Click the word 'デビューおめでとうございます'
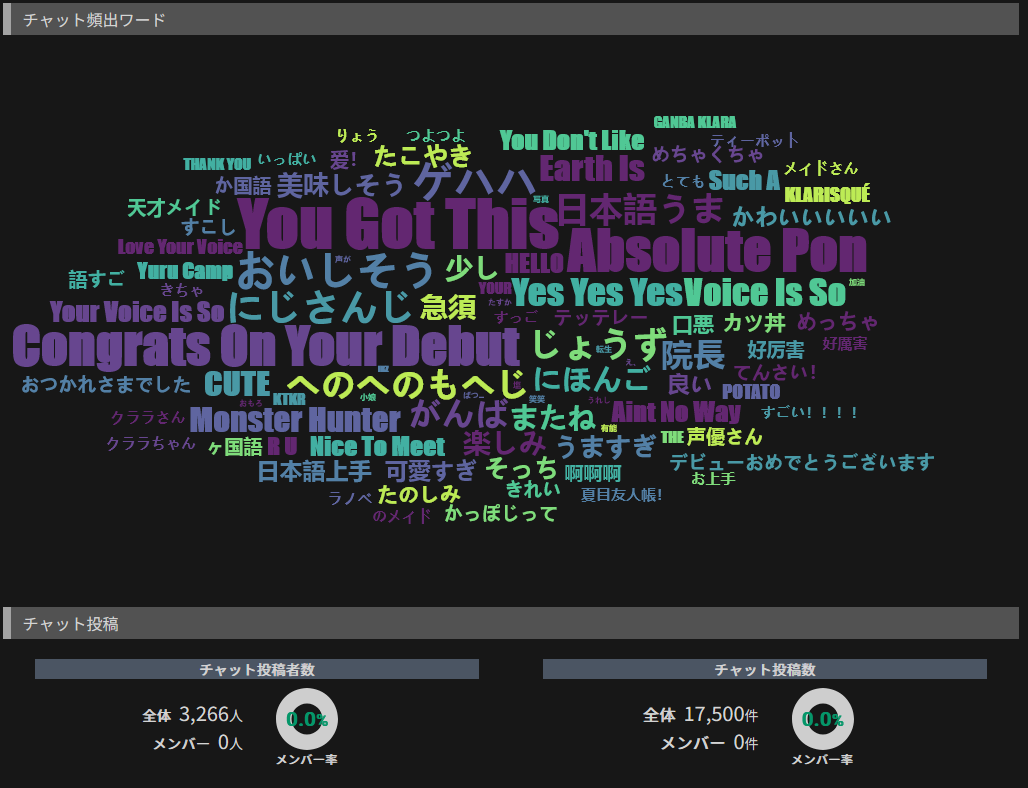Viewport: 1028px width, 788px height. pyautogui.click(x=801, y=462)
